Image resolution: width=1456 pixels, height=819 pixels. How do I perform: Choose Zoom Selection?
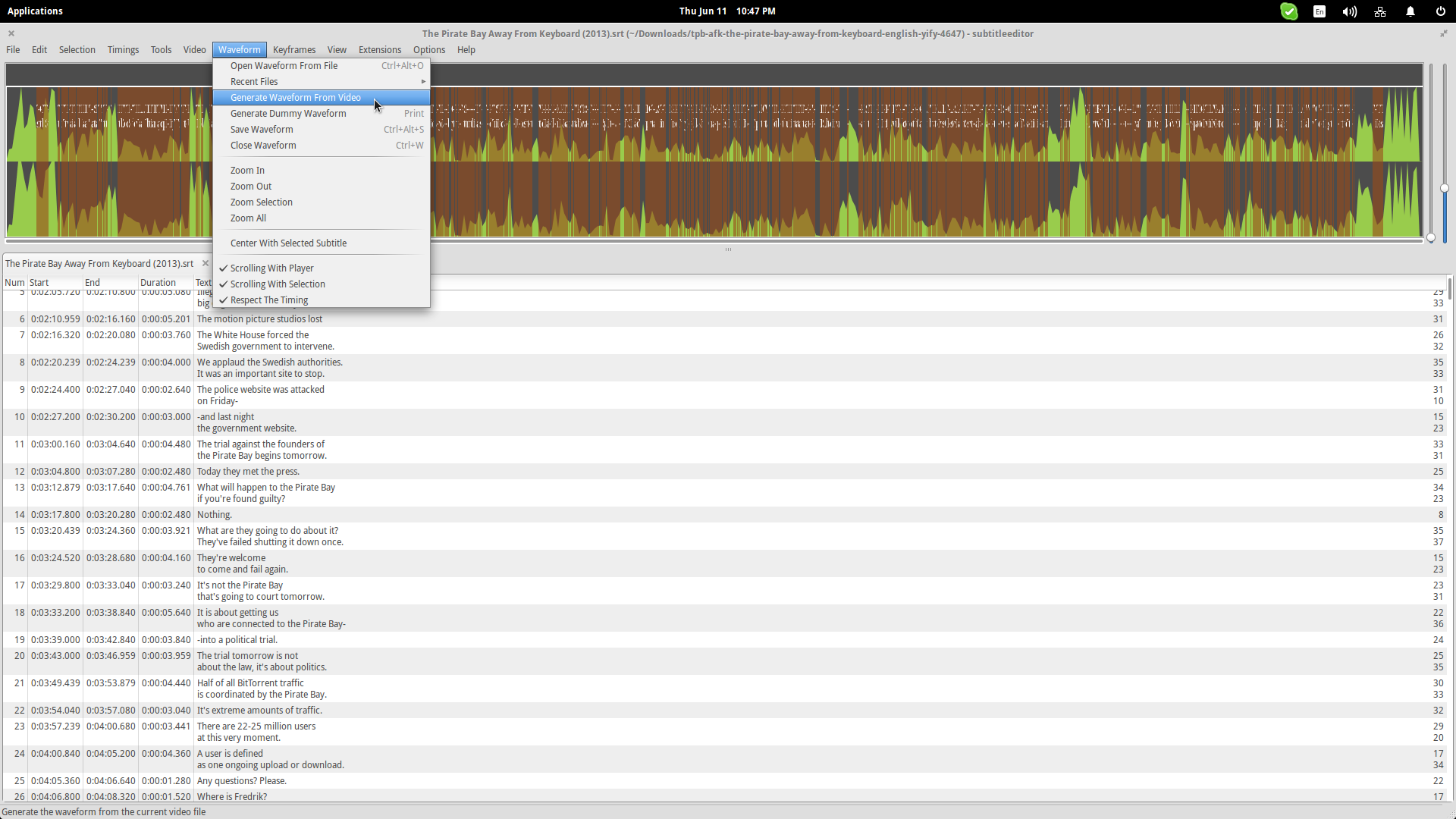[x=322, y=202]
